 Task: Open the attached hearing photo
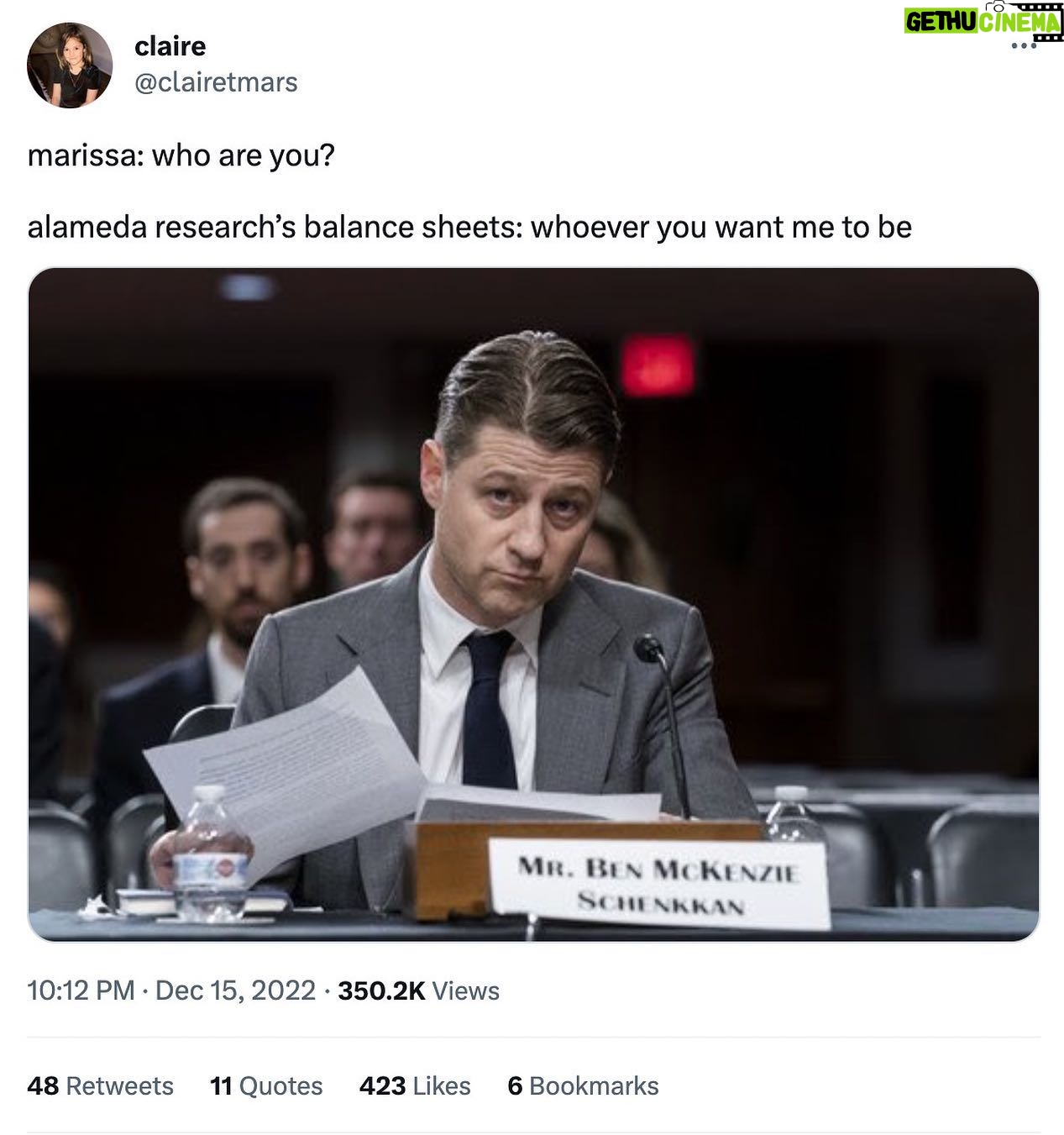click(x=533, y=604)
